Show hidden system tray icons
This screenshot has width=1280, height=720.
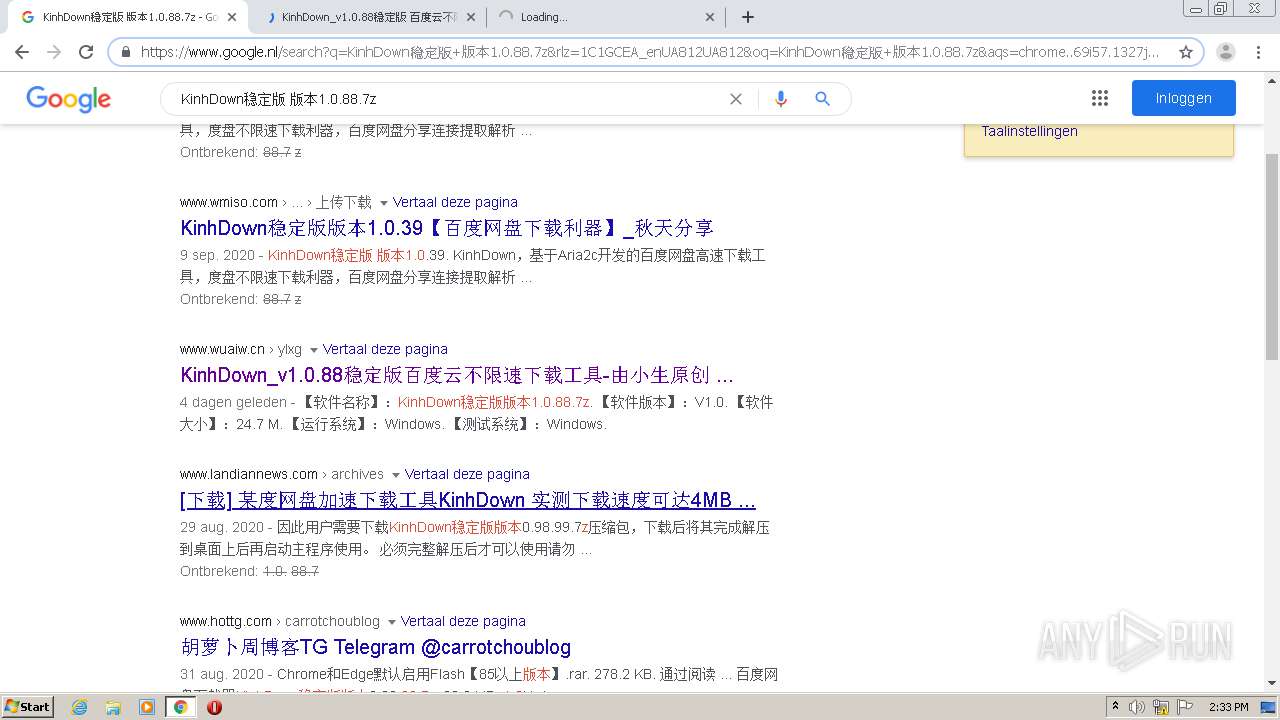[1115, 707]
